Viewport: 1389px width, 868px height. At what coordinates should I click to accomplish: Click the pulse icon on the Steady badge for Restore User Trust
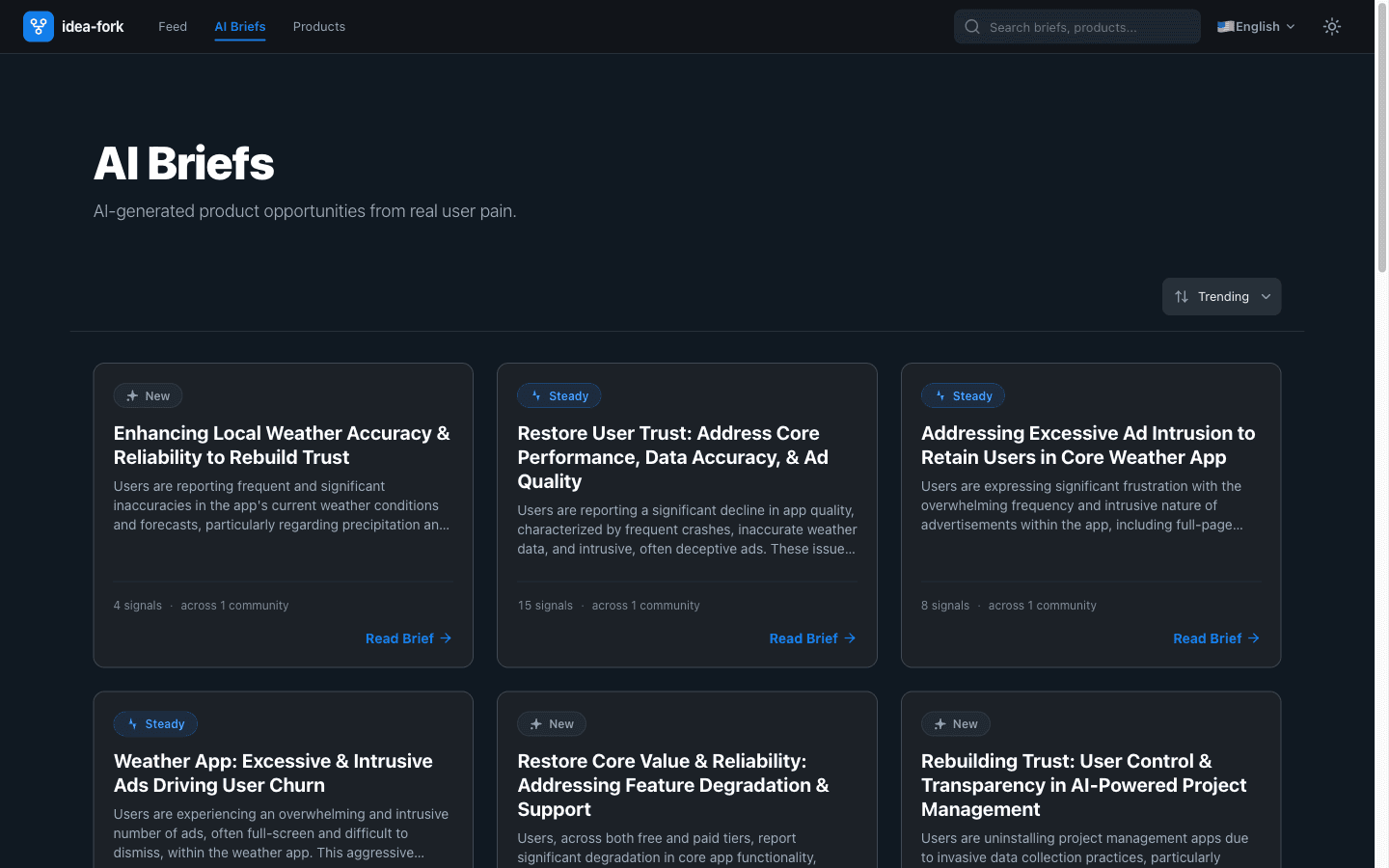coord(534,395)
